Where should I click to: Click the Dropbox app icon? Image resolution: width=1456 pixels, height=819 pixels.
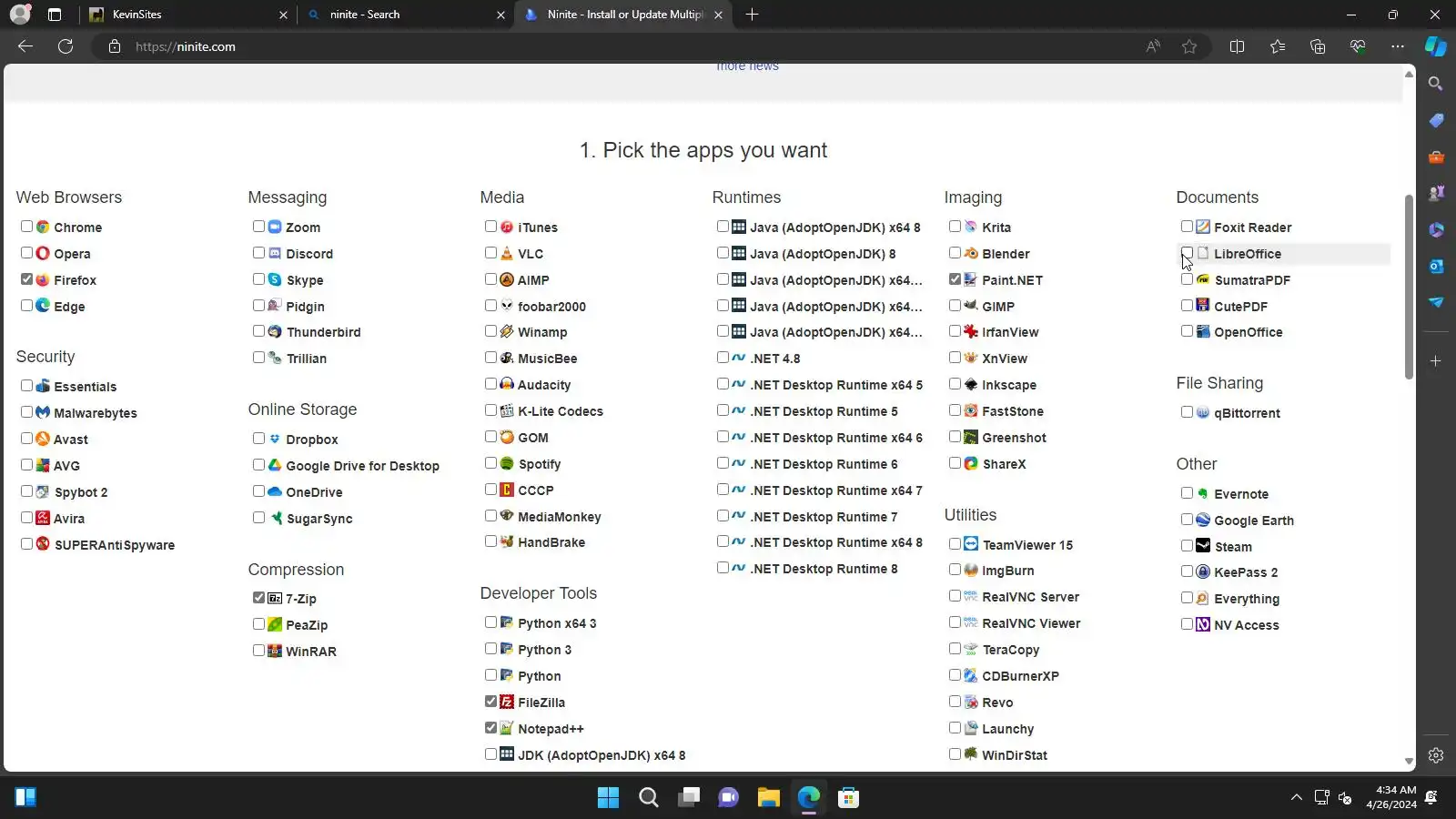[x=275, y=439]
